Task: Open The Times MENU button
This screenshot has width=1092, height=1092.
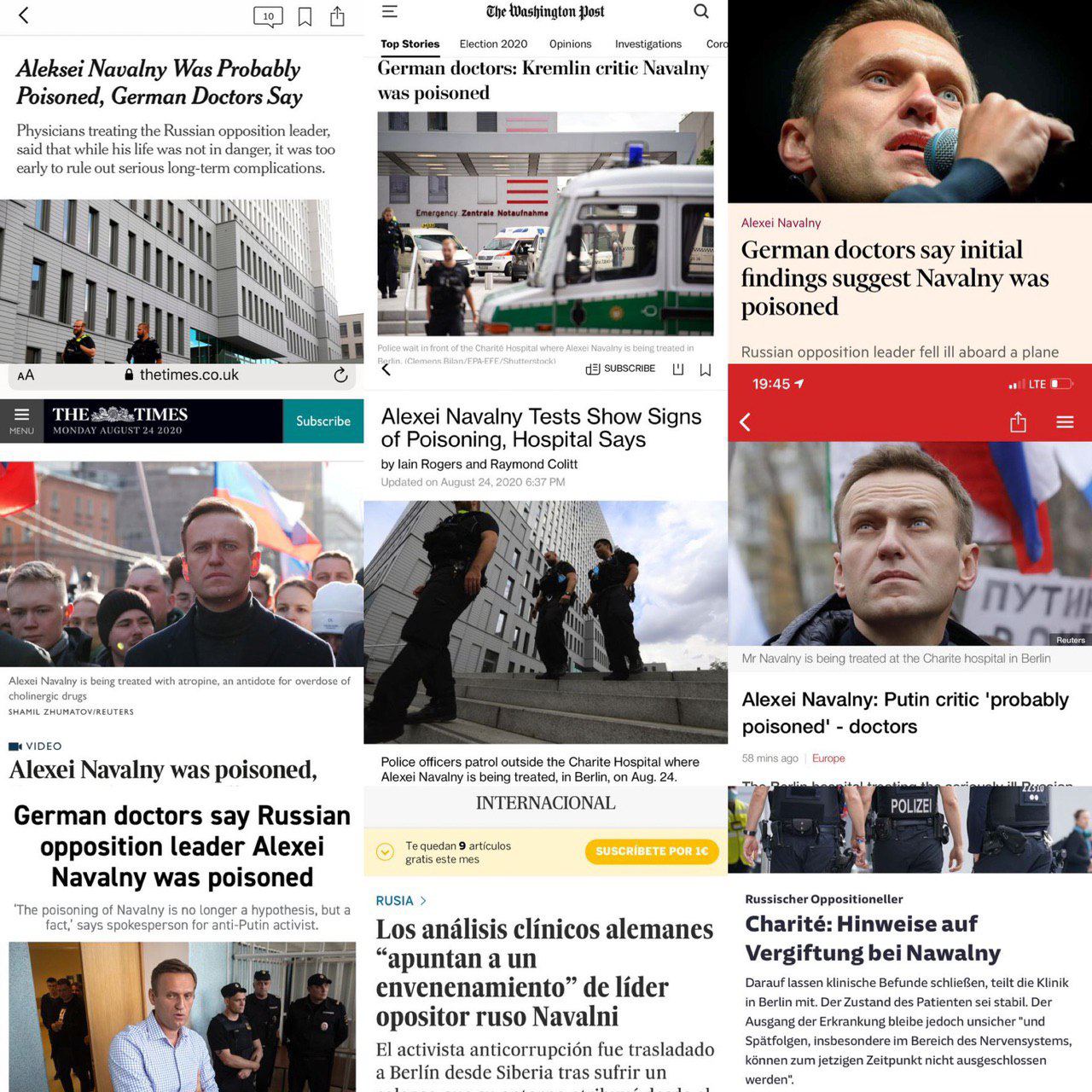Action: pos(21,421)
